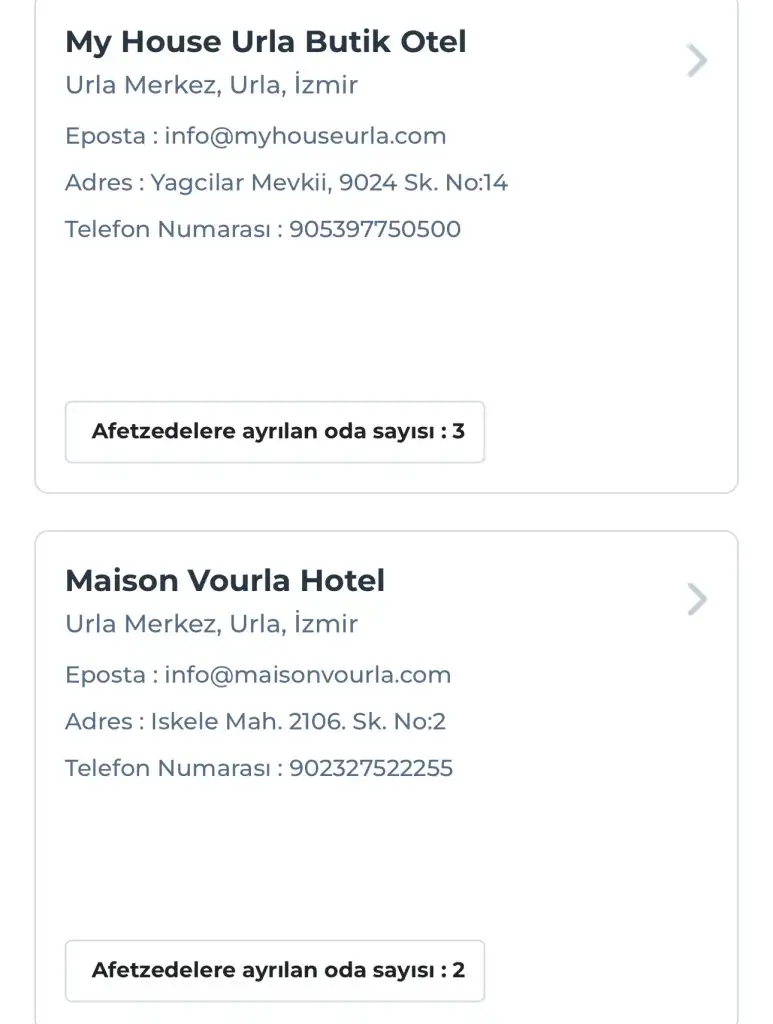Click Telefon Numarası label in Maison Vourla card
773x1024 pixels.
(x=167, y=768)
